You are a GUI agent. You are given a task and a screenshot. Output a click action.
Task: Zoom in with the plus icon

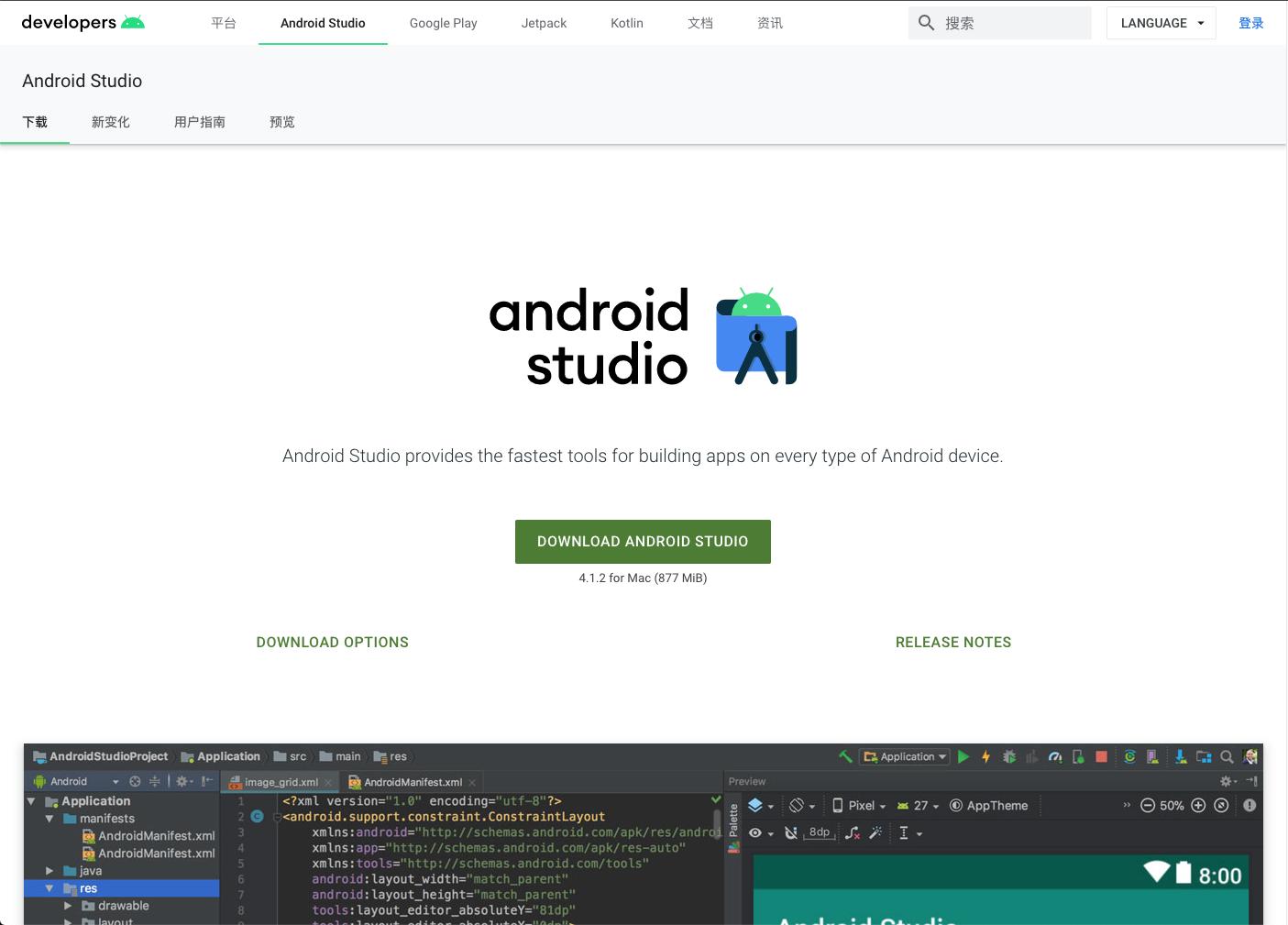(1198, 805)
